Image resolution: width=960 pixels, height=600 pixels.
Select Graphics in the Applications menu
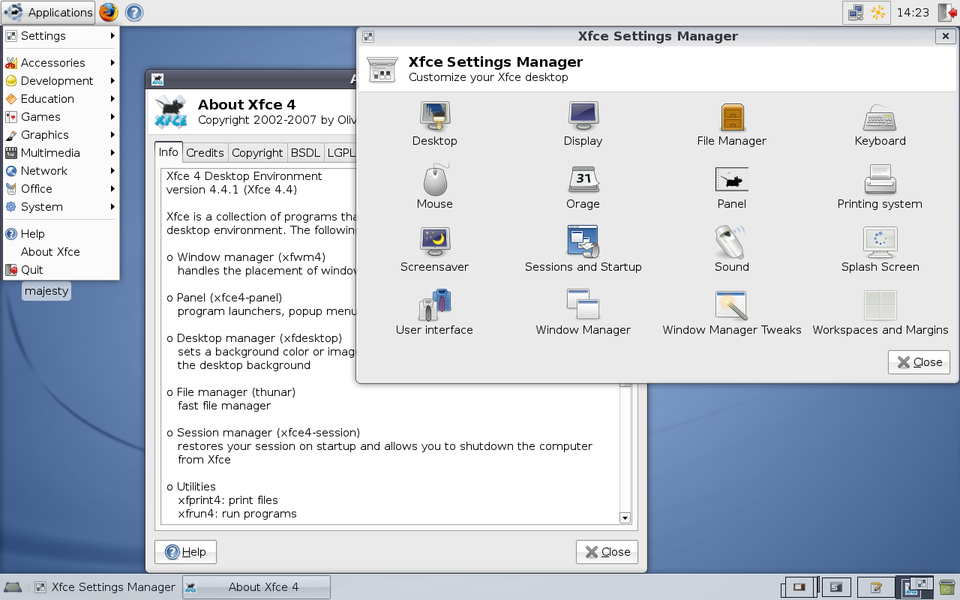pos(61,135)
